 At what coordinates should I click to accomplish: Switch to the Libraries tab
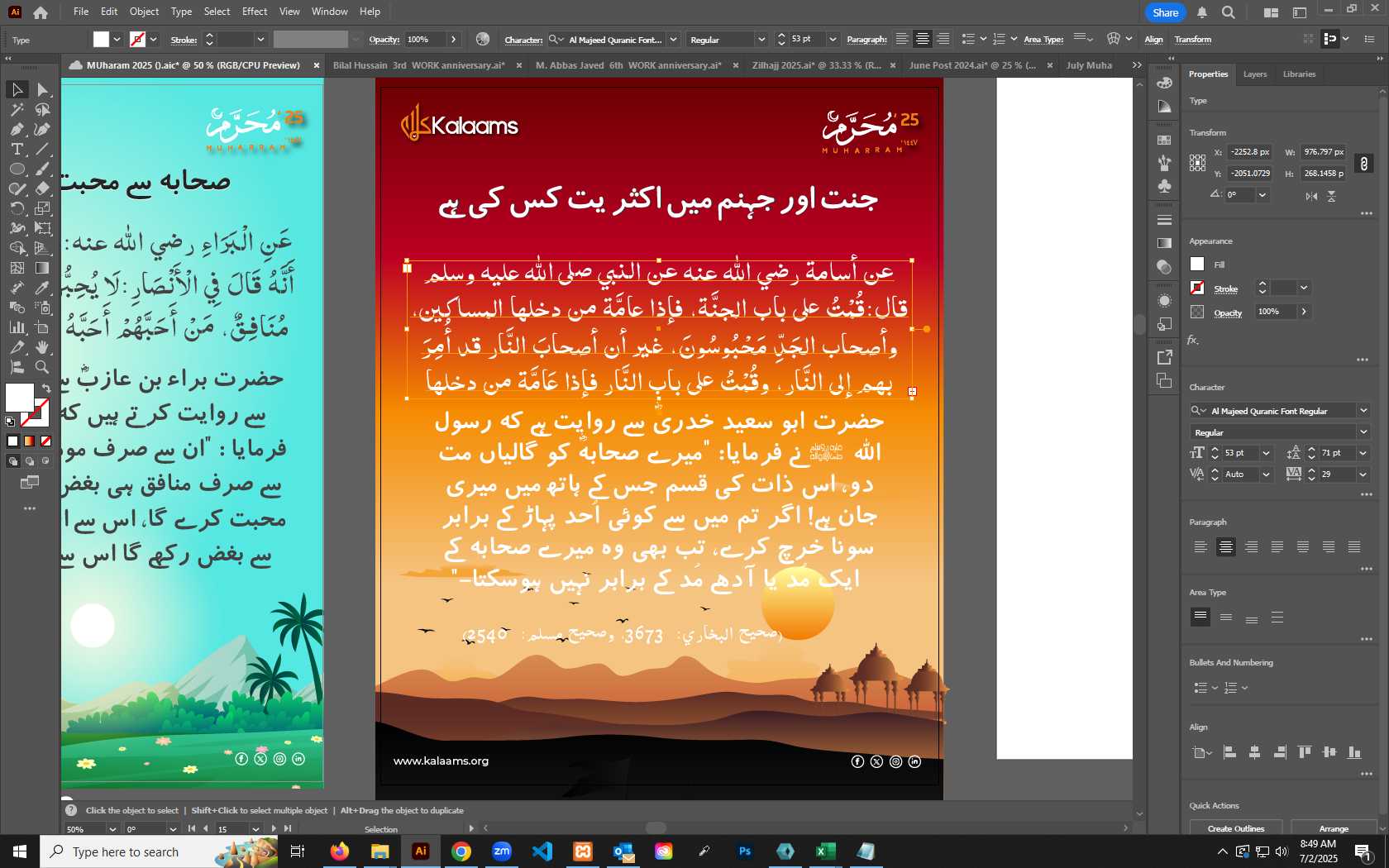(1299, 74)
